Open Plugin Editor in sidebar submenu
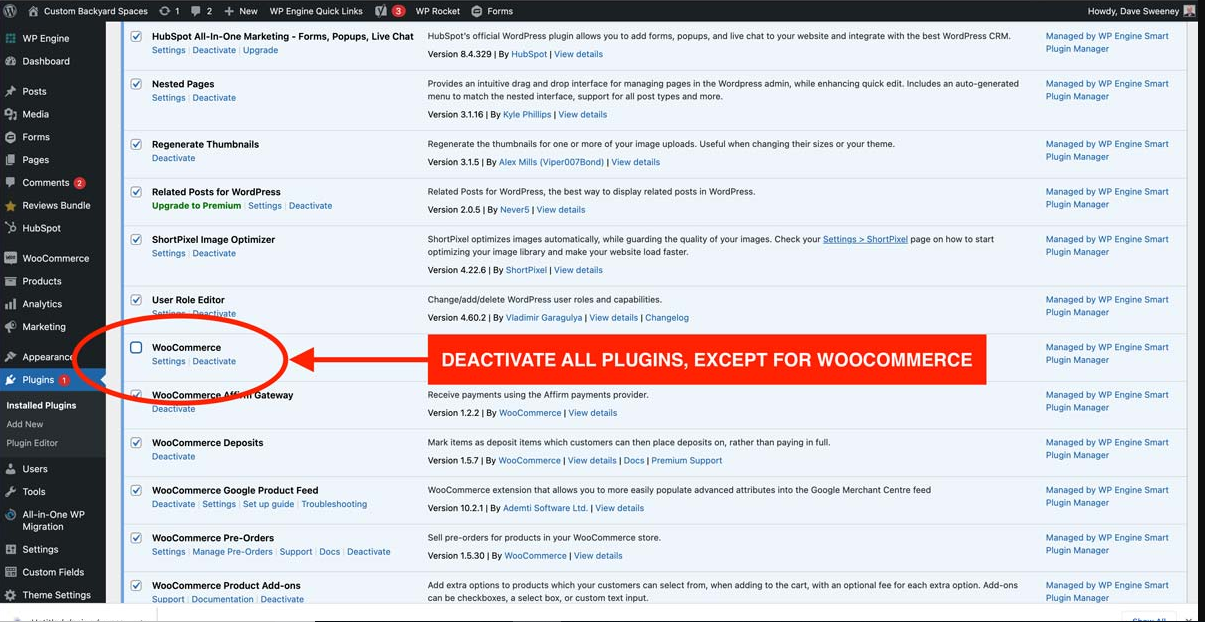The width and height of the screenshot is (1205, 622). pos(32,443)
